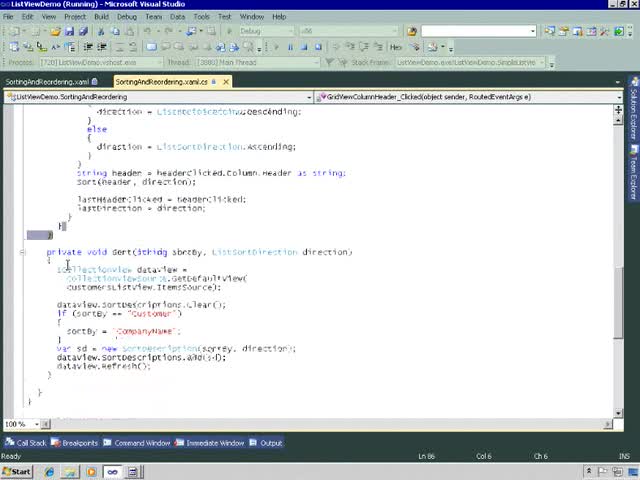Click the Cut scissors icon
The width and height of the screenshot is (640, 480).
pyautogui.click(x=102, y=31)
